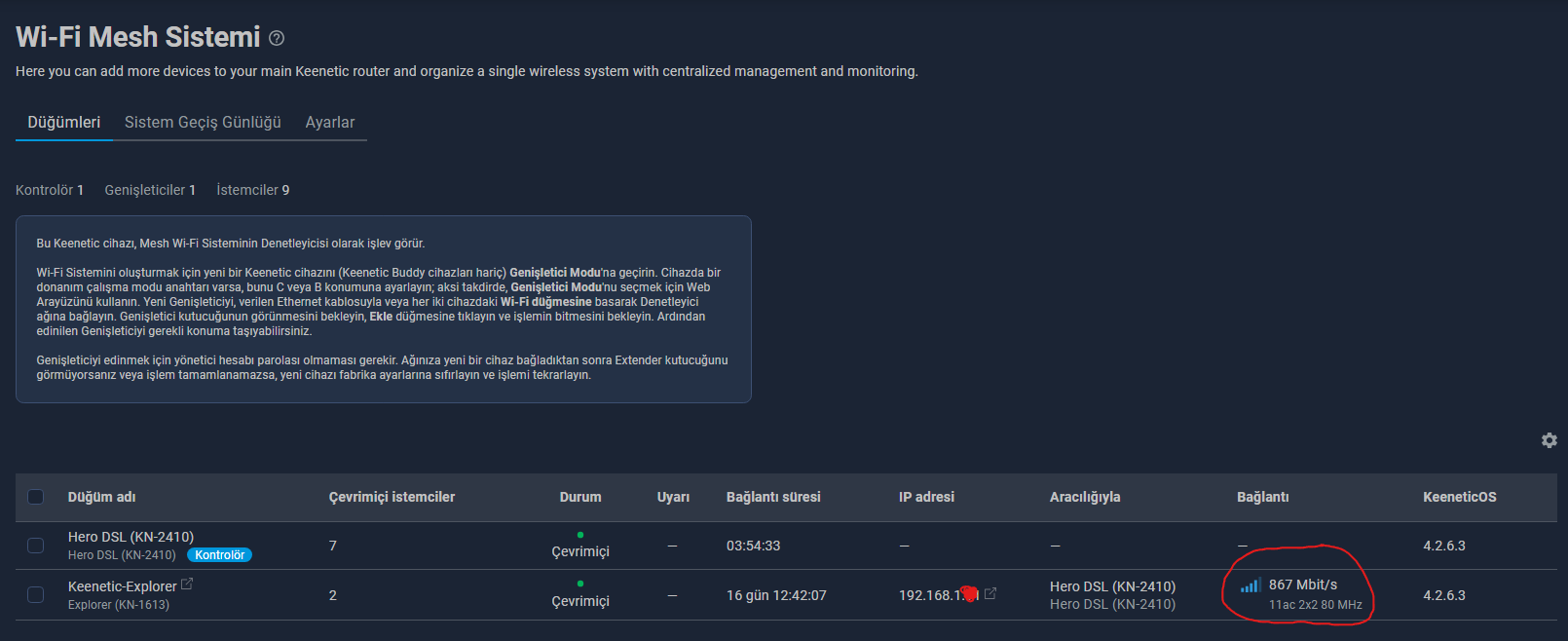
Task: Sort by KeeneticOS column header
Action: (x=1460, y=497)
